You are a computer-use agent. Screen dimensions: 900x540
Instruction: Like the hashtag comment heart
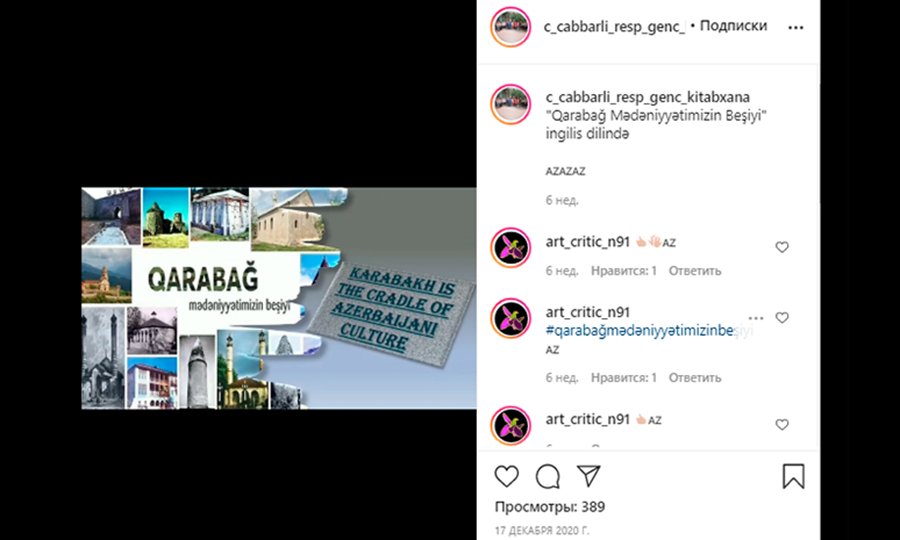click(x=782, y=318)
